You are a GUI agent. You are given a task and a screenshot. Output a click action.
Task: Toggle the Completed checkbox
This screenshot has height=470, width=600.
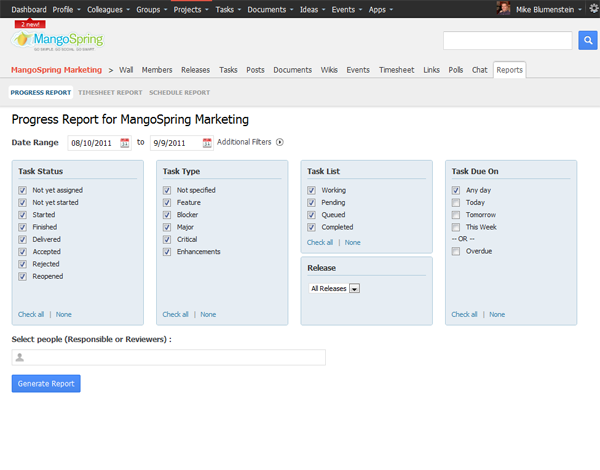coord(311,227)
